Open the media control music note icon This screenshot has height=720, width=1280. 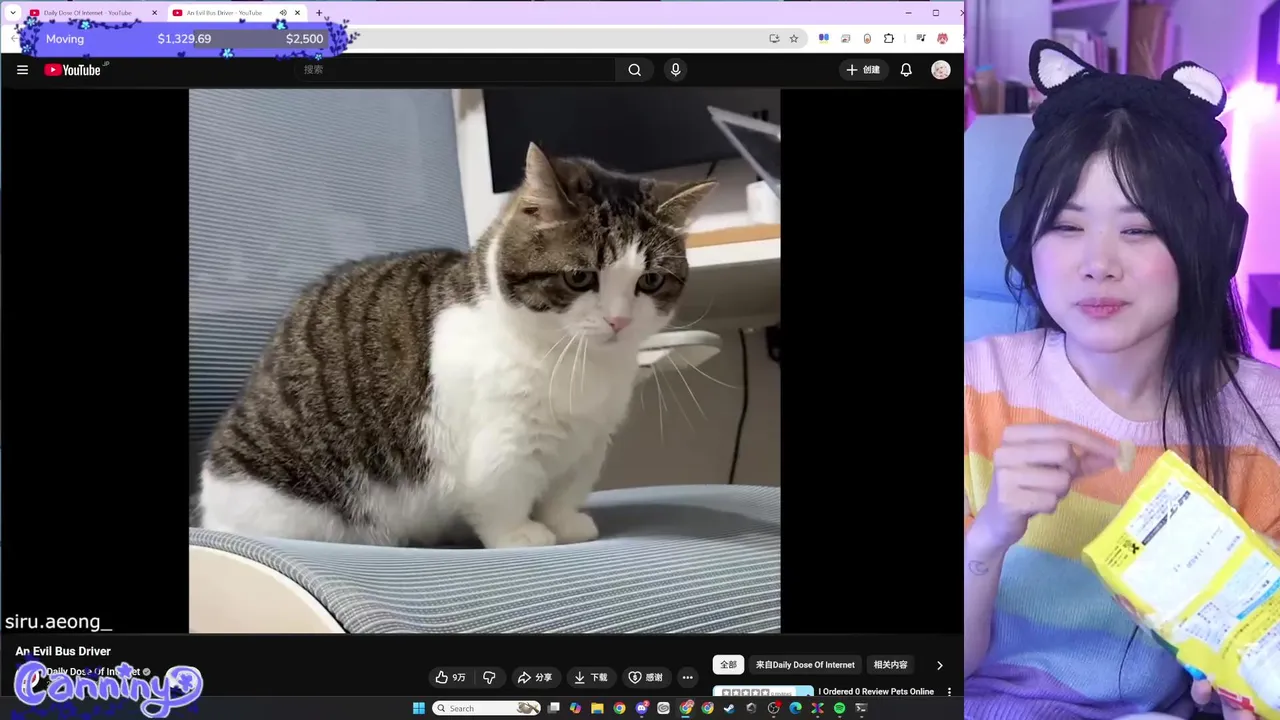coord(921,38)
